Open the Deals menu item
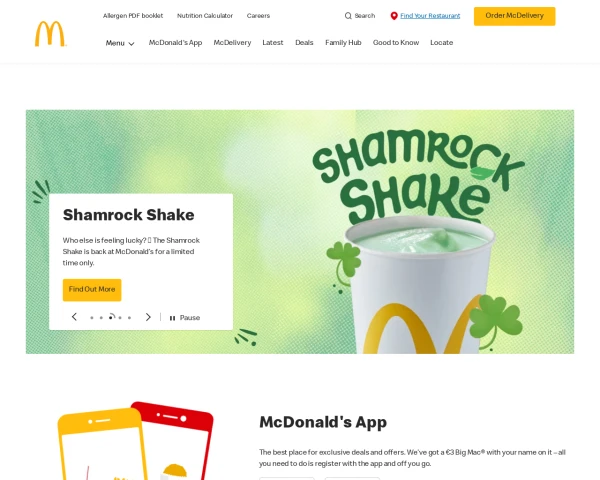Screen dimensions: 600x480 pos(304,42)
